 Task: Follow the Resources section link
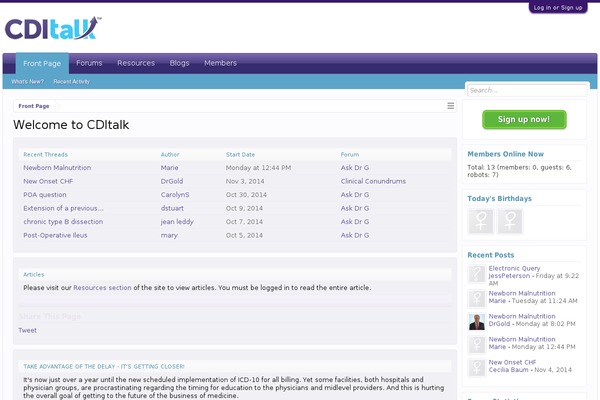[x=102, y=287]
